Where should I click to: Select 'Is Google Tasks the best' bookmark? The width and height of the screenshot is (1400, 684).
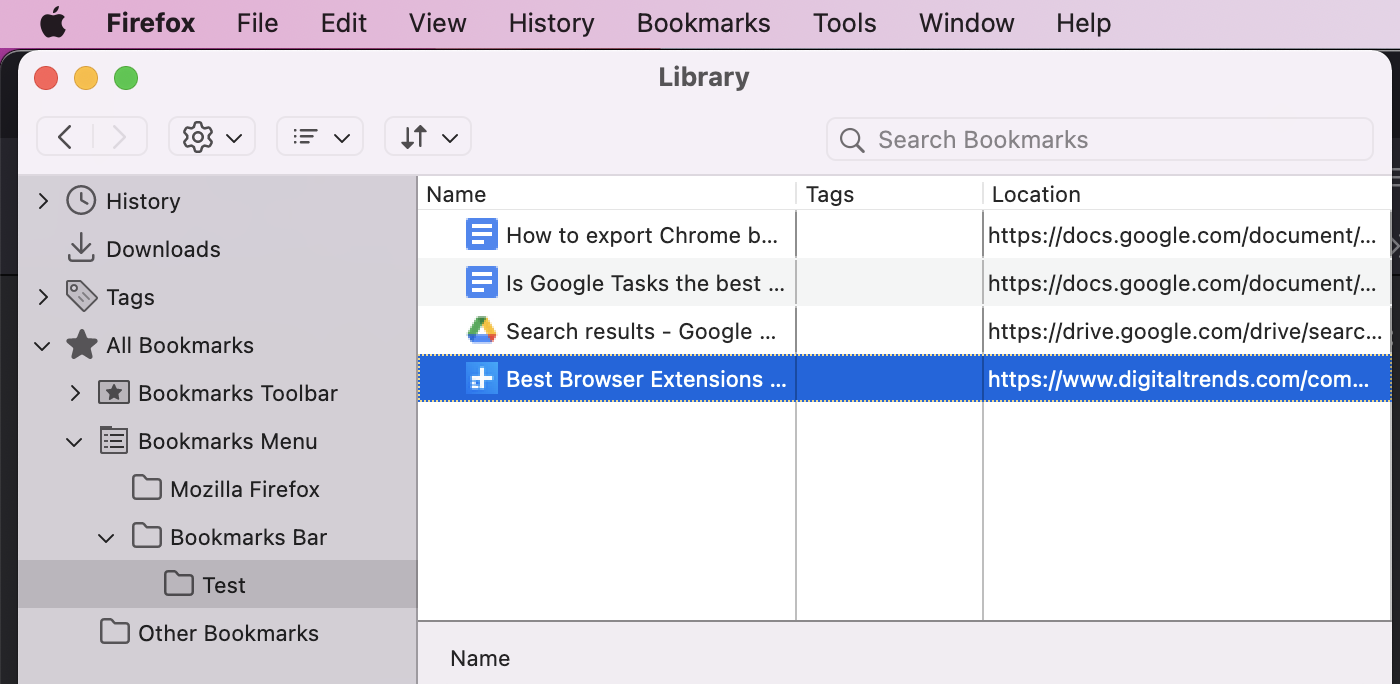[x=645, y=283]
